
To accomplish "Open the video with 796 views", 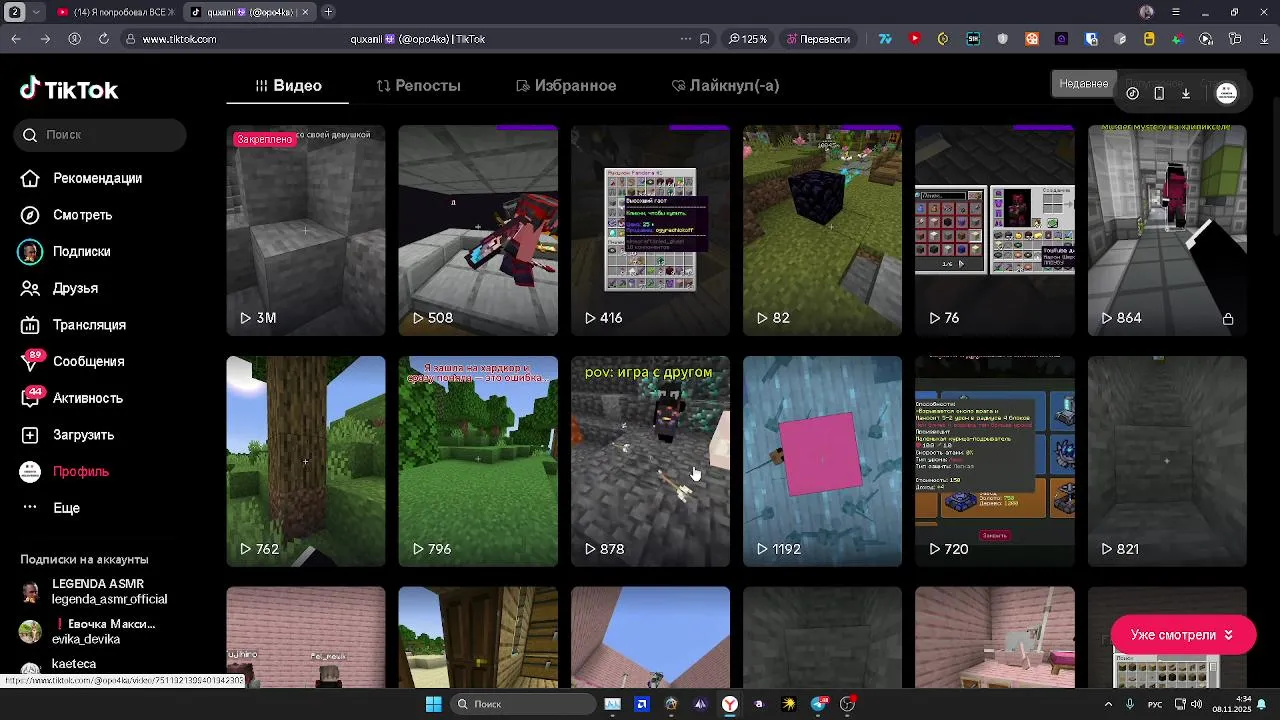I will pos(478,461).
